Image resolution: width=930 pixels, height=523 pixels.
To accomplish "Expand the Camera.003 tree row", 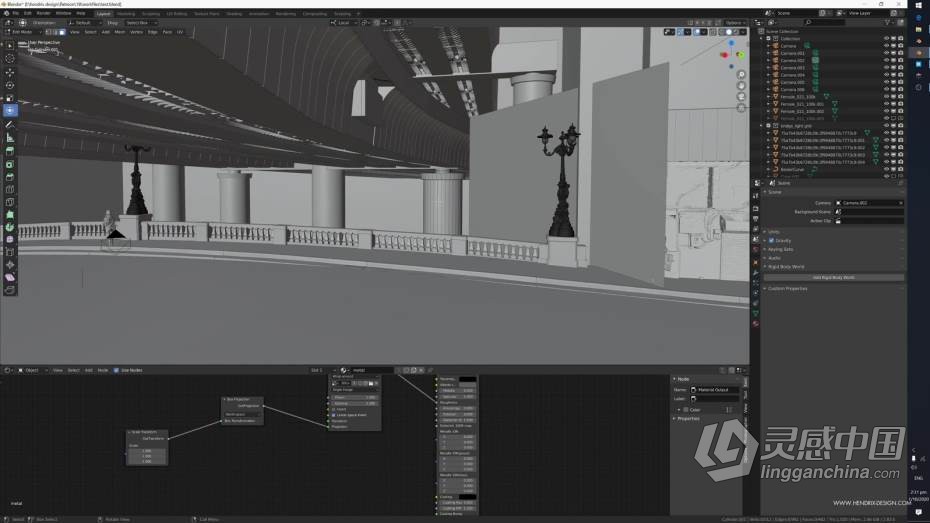I will (x=768, y=68).
